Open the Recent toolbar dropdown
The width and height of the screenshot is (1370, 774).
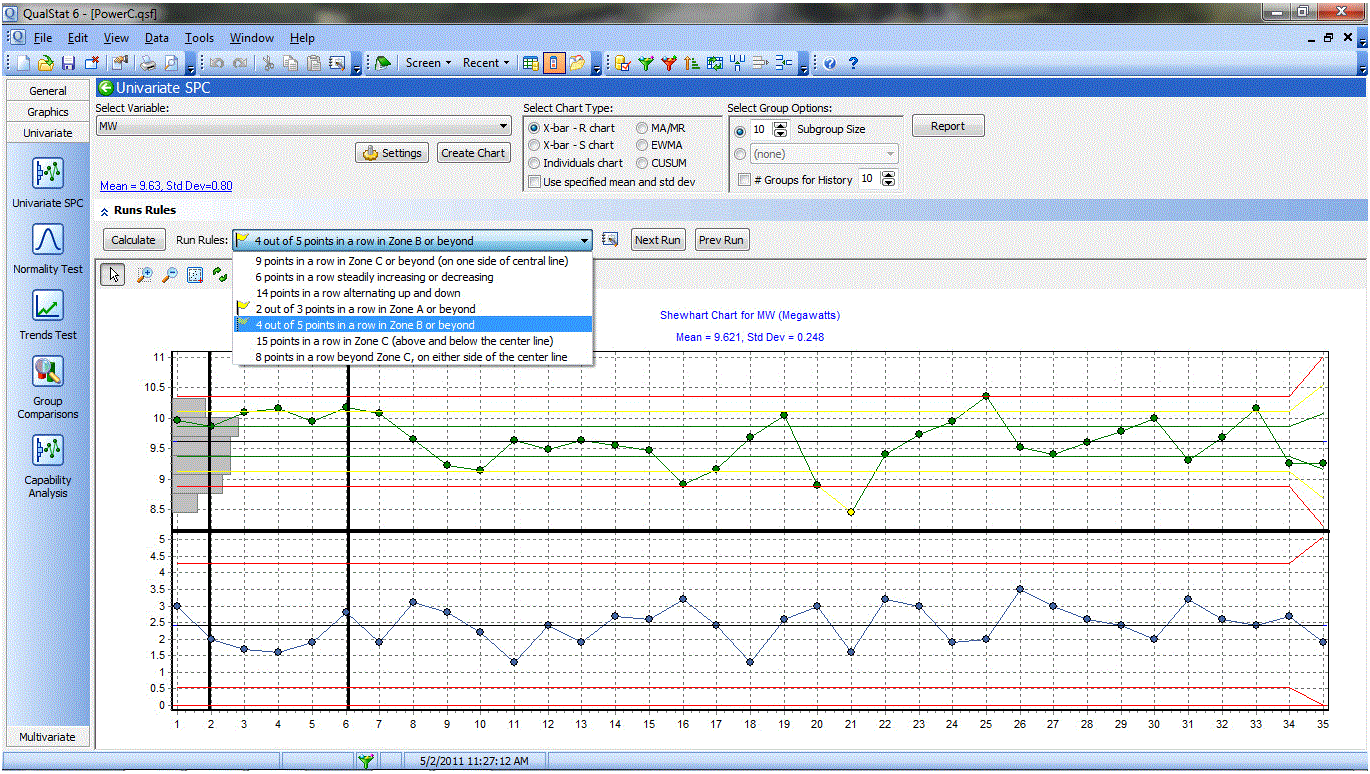485,63
